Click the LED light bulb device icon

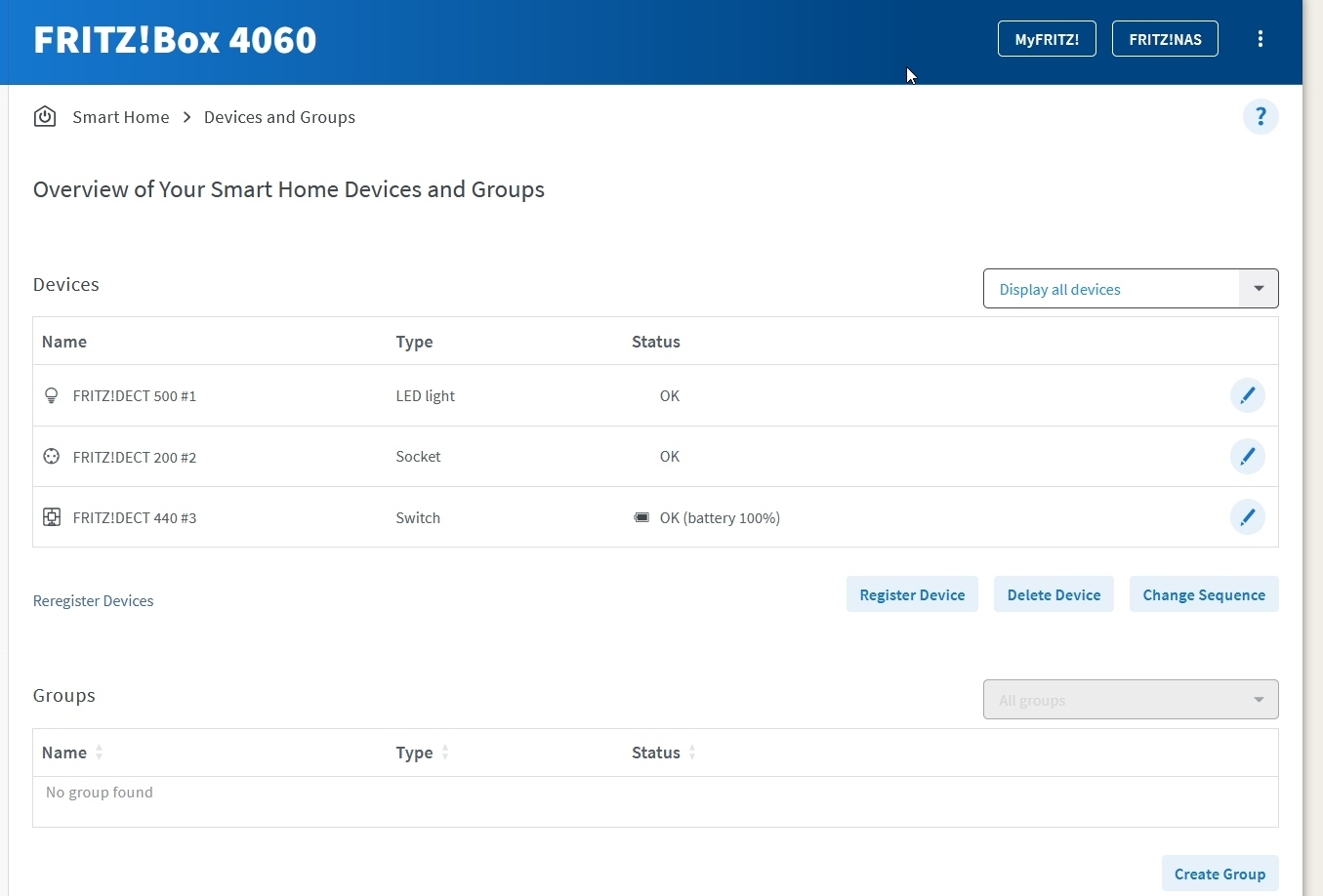[x=52, y=395]
